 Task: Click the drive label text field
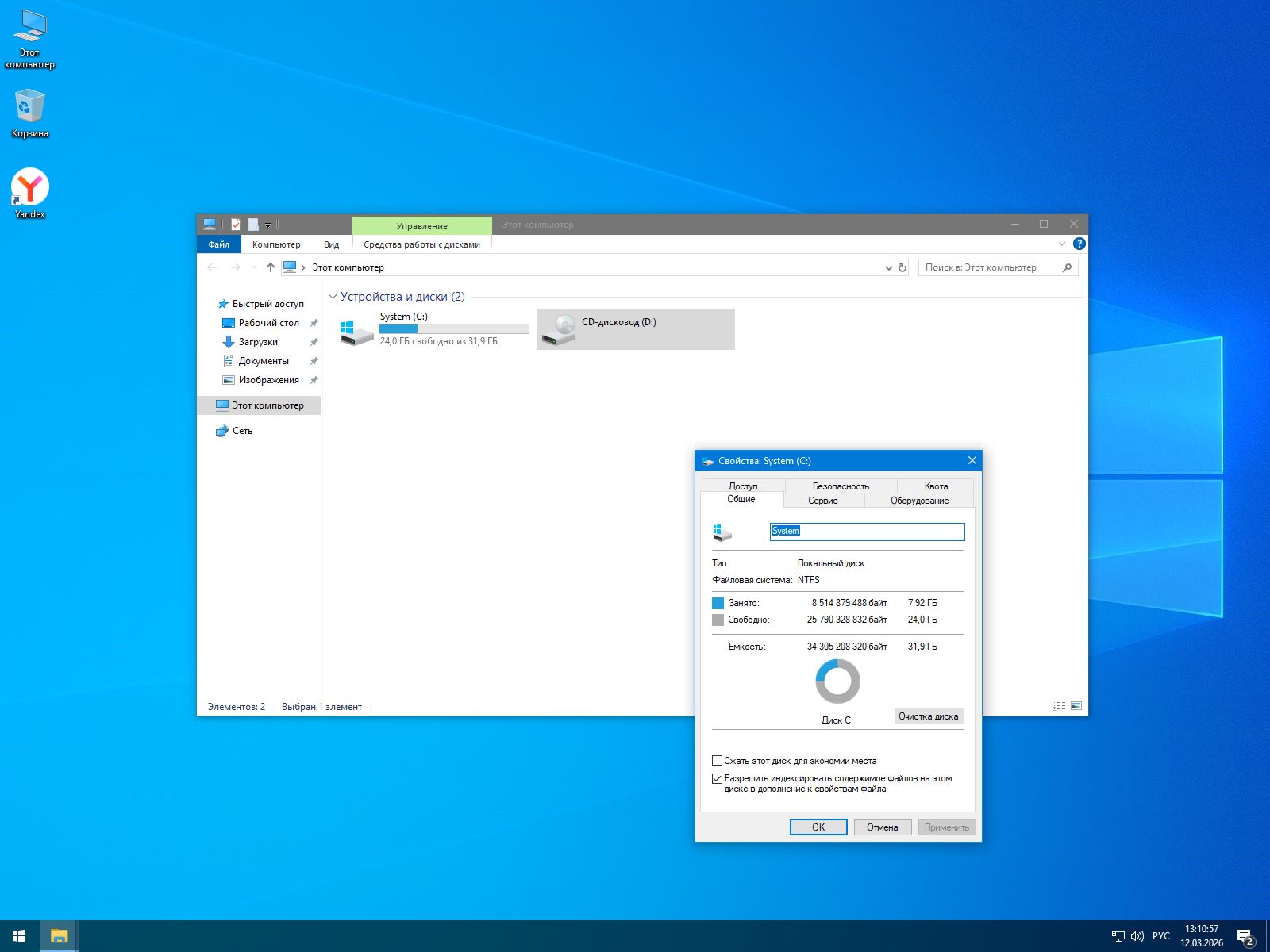point(867,532)
